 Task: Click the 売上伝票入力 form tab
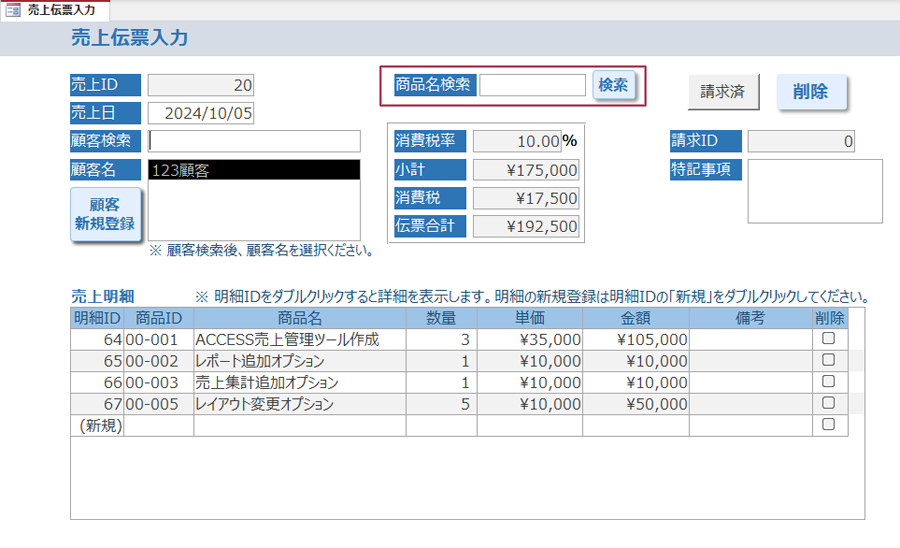click(61, 10)
